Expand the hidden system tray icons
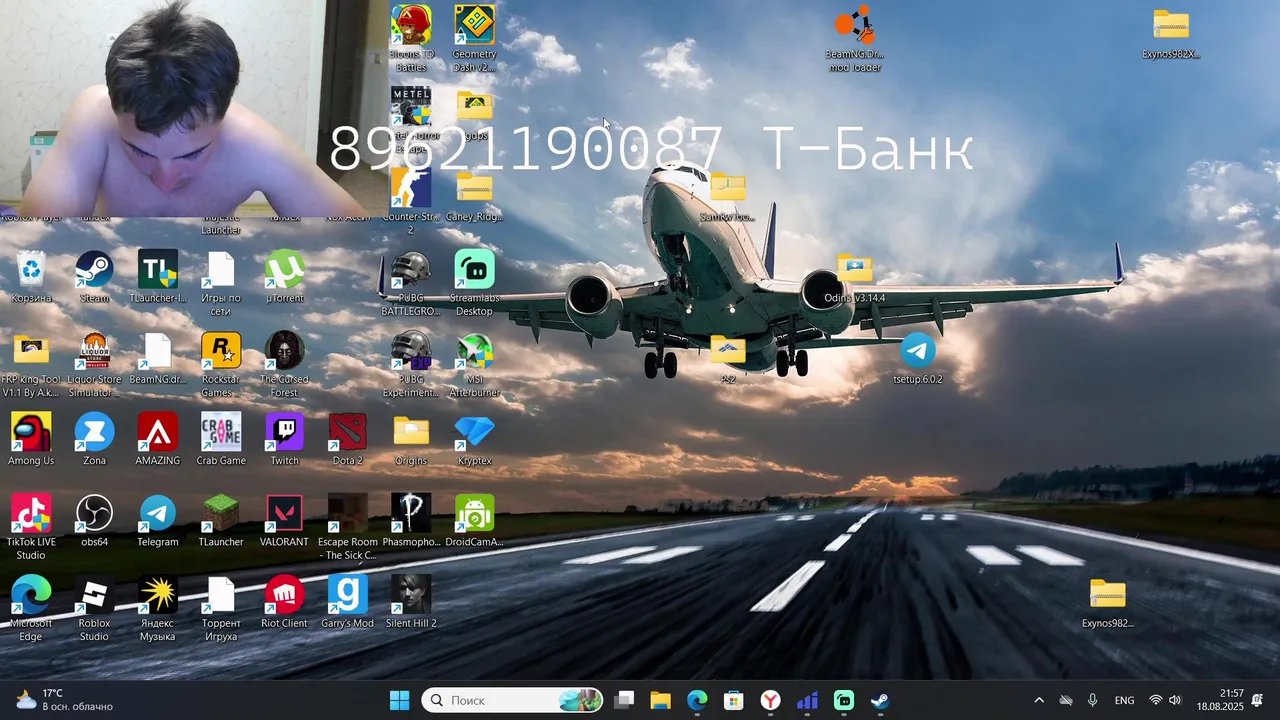 click(x=1038, y=701)
